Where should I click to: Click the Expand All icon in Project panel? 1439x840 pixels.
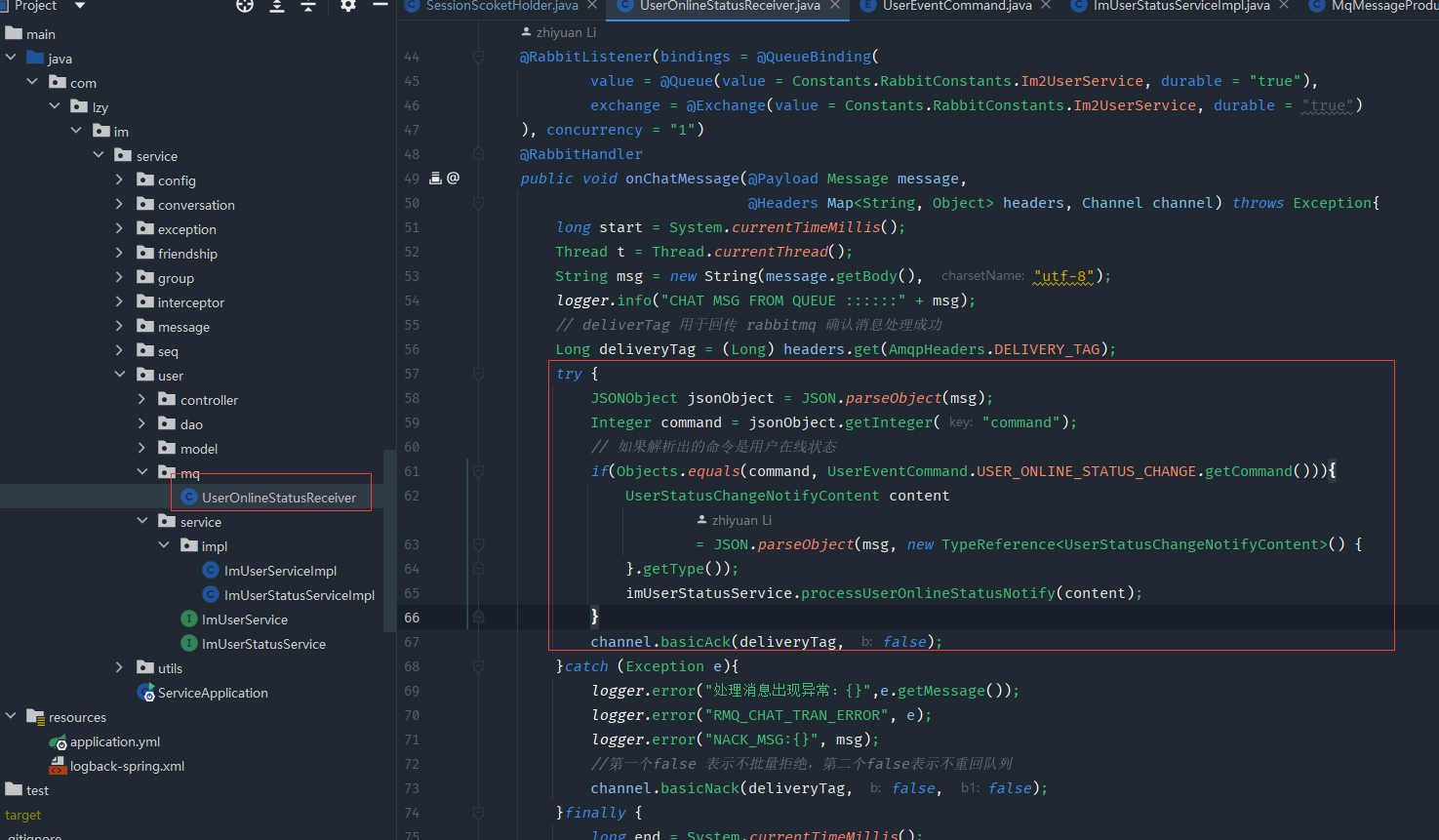click(x=277, y=6)
